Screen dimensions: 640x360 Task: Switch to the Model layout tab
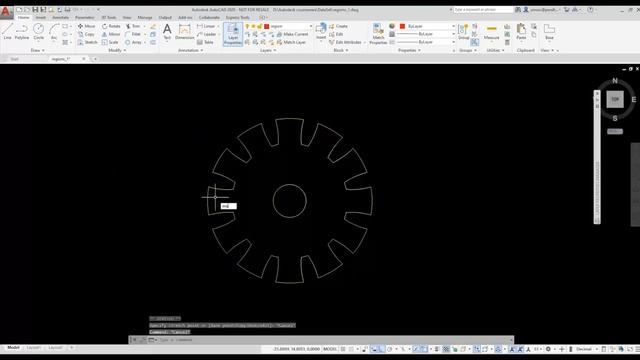coord(13,348)
